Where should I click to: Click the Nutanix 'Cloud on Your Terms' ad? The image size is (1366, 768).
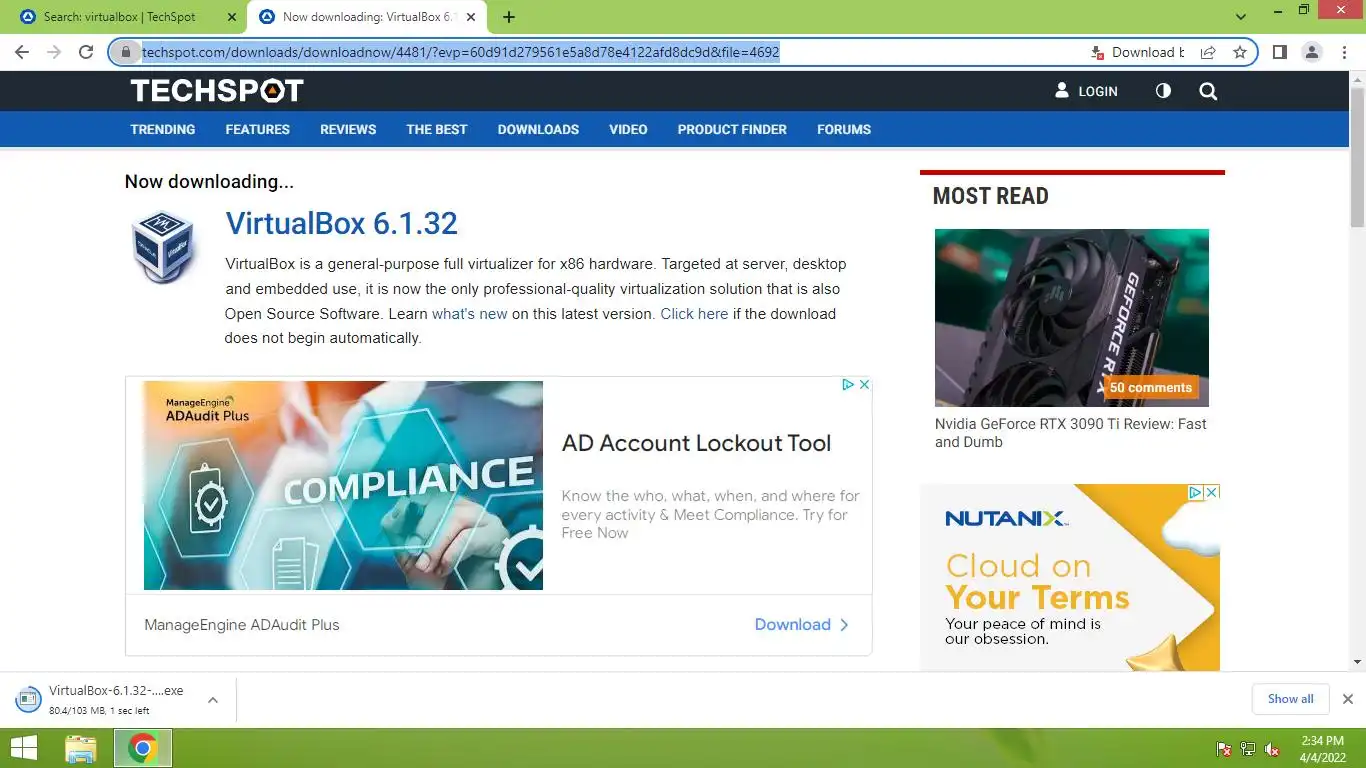pos(1070,577)
